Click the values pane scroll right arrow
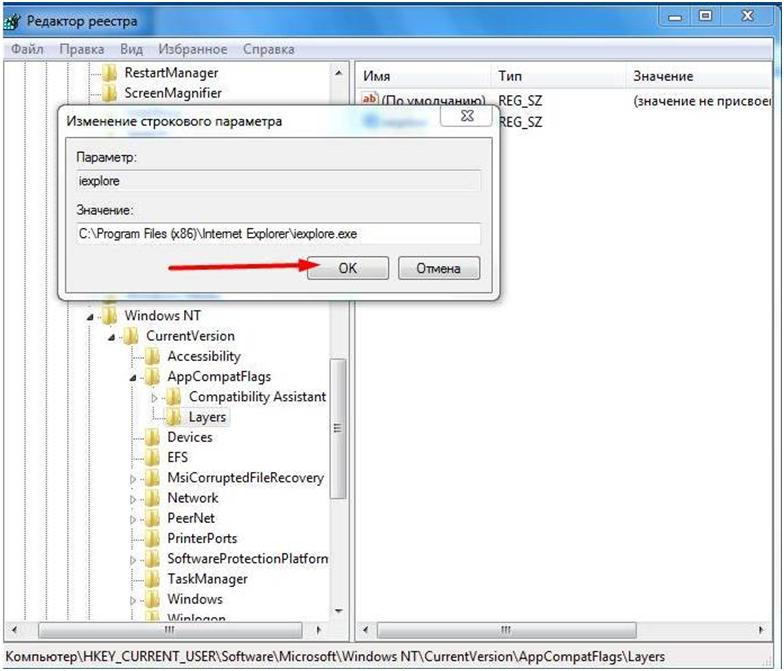784x671 pixels. (x=762, y=630)
